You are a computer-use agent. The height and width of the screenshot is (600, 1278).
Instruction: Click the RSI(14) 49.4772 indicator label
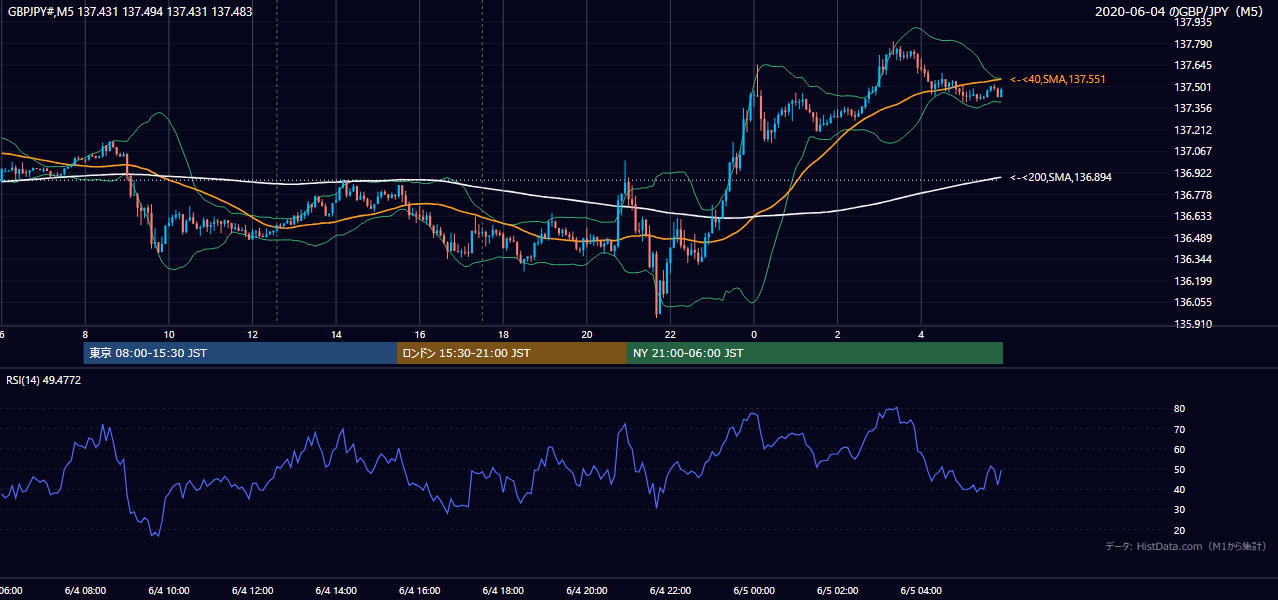click(44, 380)
